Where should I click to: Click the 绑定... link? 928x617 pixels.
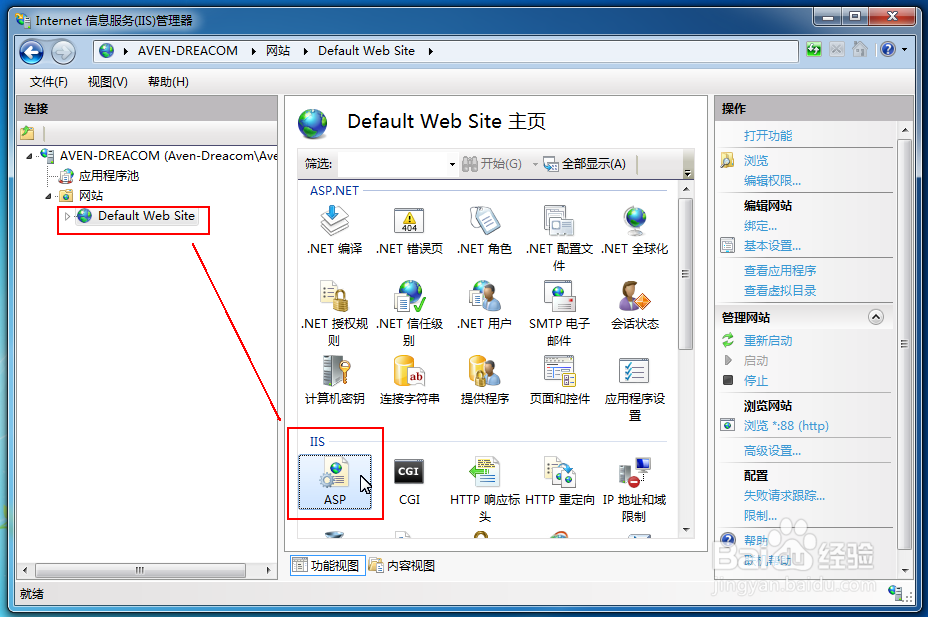click(760, 225)
